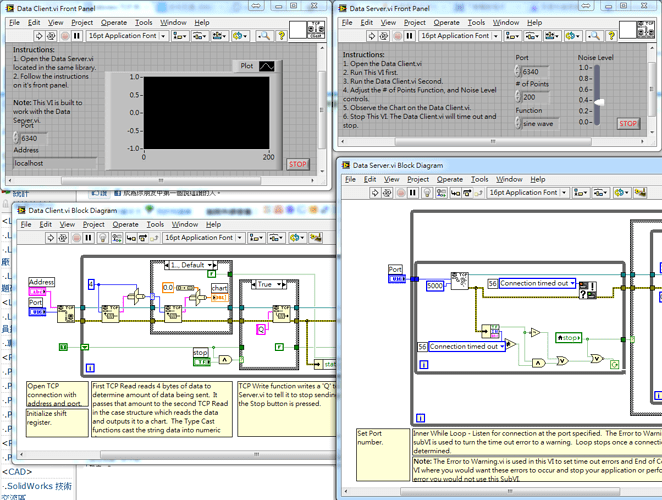Screen dimensions: 662x500
Task: Click Step Into in Data Server block diagram
Action: point(456,193)
